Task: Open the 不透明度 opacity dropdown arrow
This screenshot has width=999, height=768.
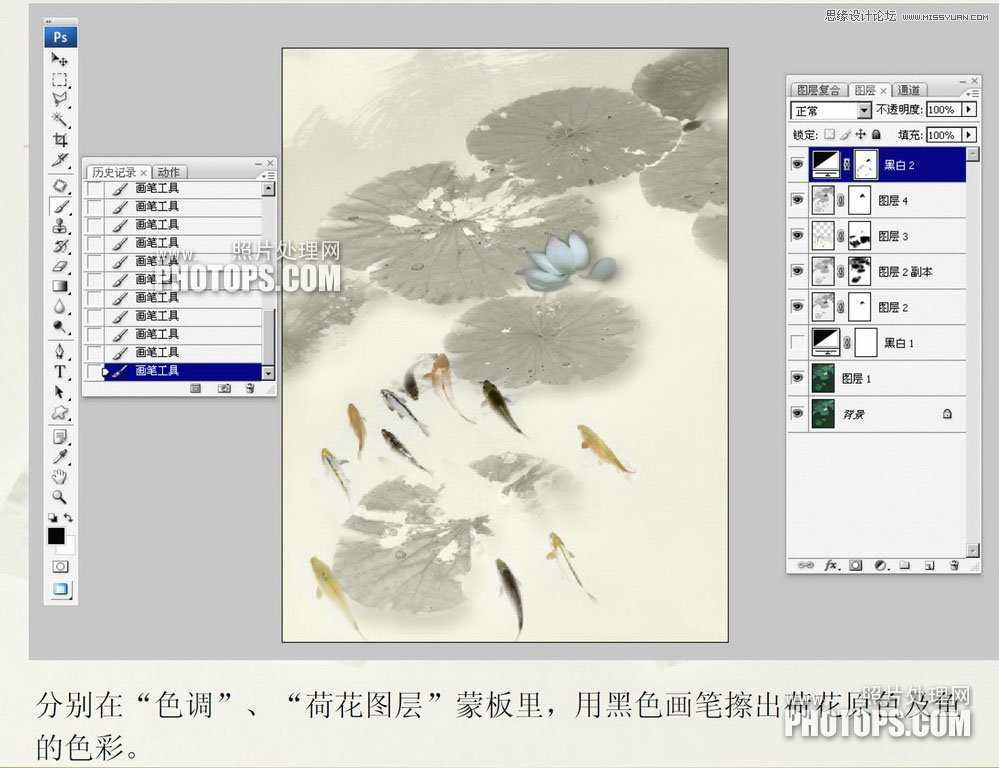Action: point(968,110)
